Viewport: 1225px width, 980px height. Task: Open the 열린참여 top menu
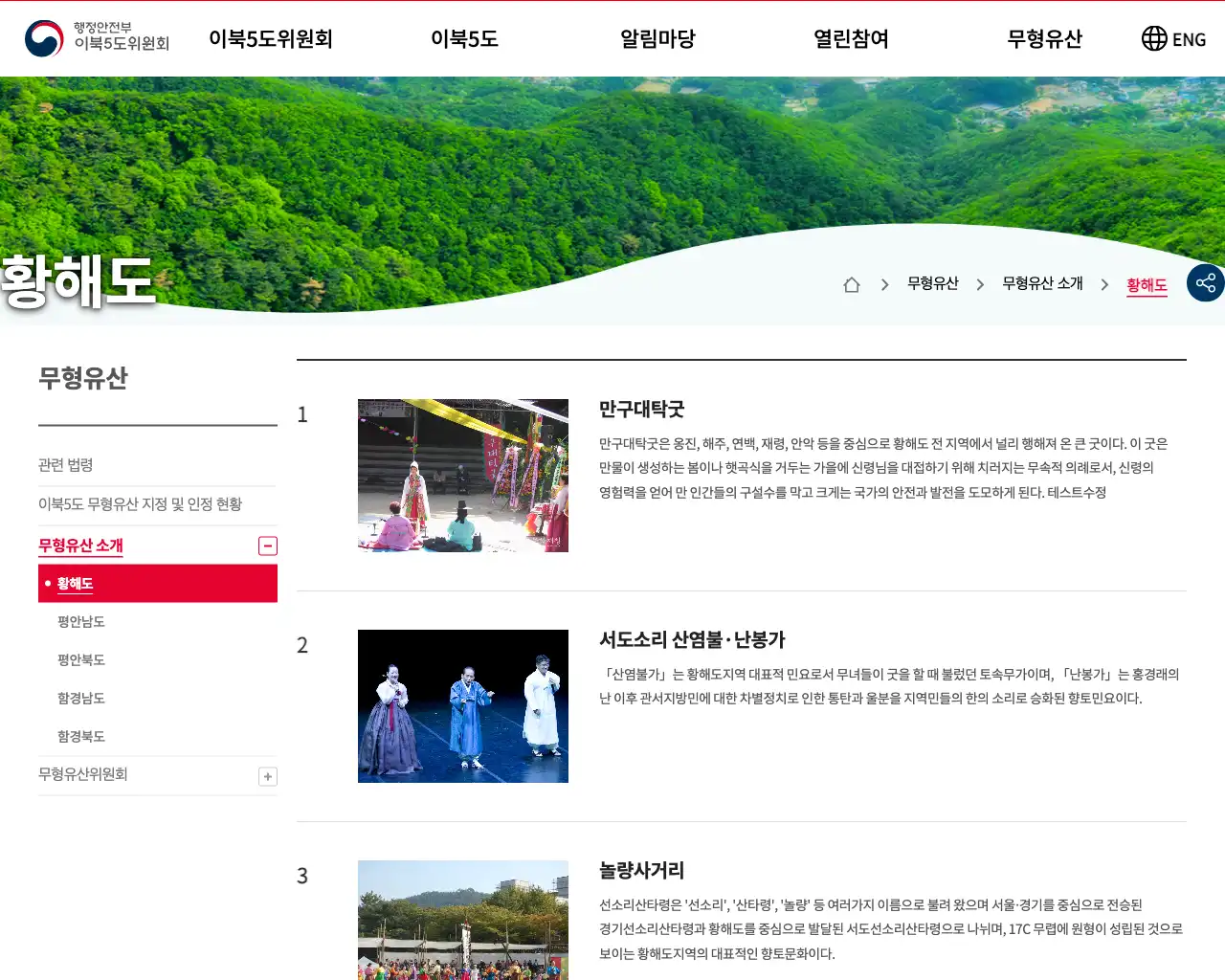pyautogui.click(x=851, y=38)
